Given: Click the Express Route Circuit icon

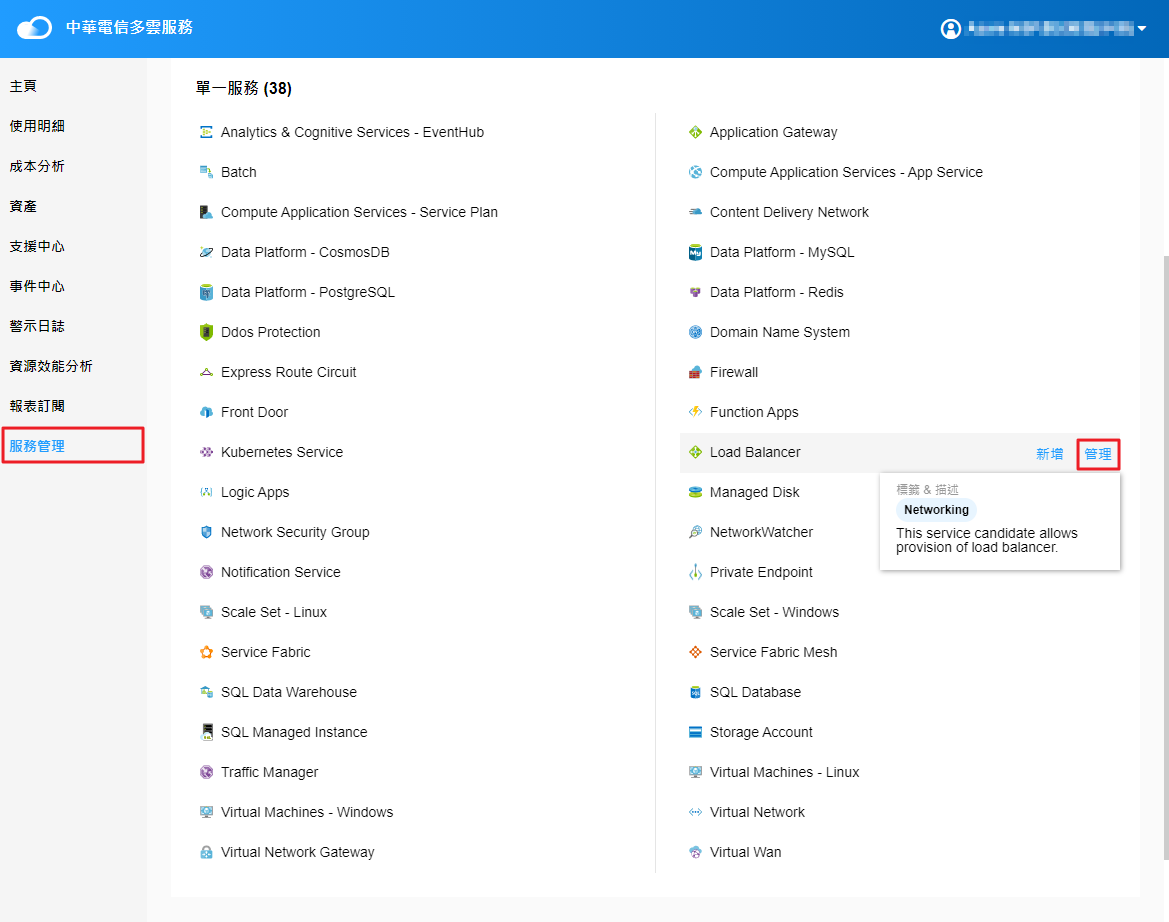Looking at the screenshot, I should click(x=207, y=372).
